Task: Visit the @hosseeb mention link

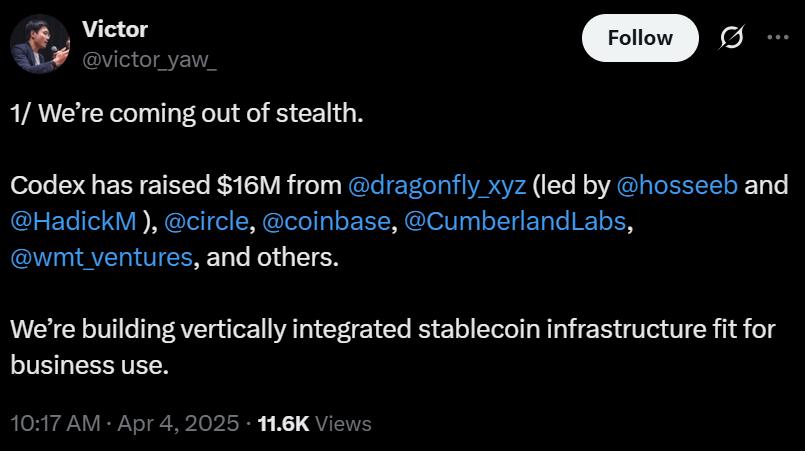Action: [x=677, y=185]
